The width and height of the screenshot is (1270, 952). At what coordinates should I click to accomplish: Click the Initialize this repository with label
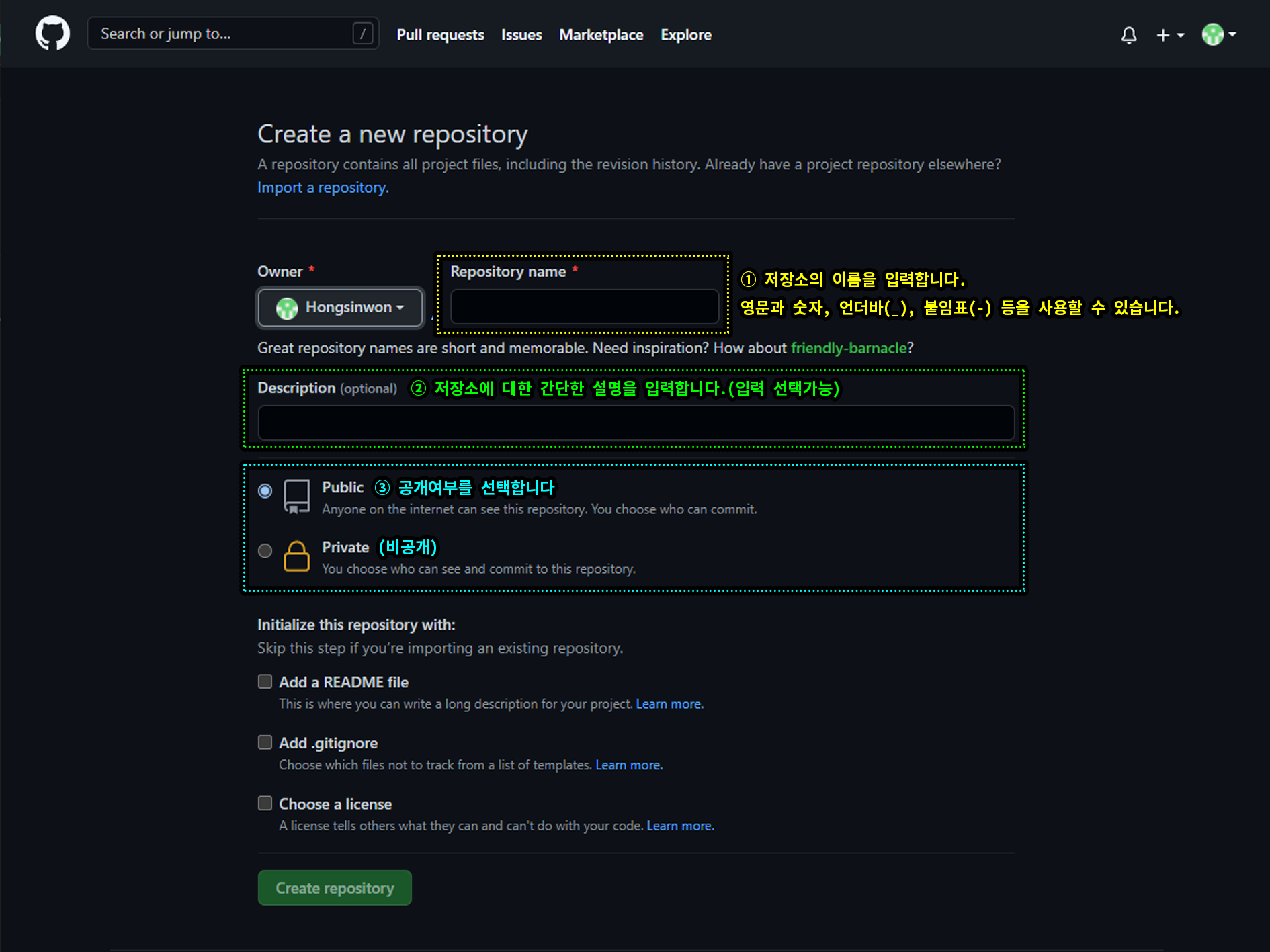point(356,625)
